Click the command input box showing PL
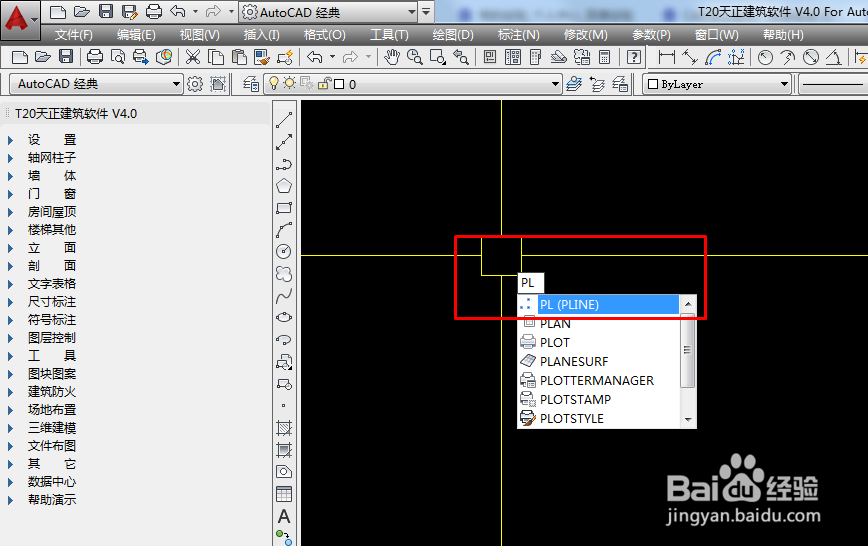Screen dimensions: 868x546 [x=530, y=283]
